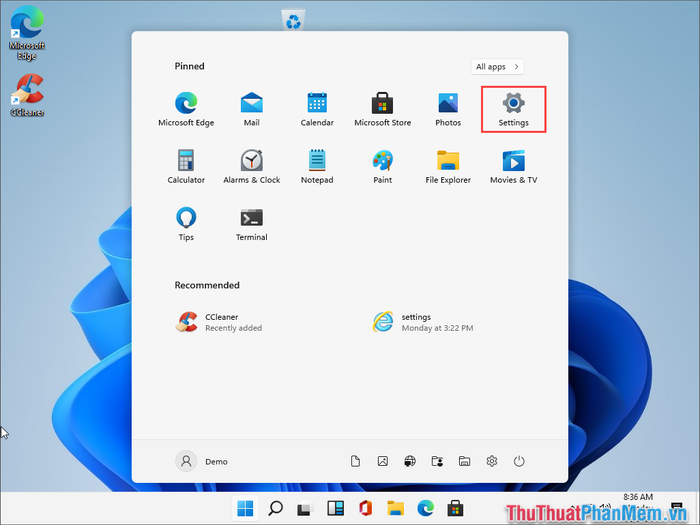
Task: Launch the Photos app
Action: [x=448, y=109]
